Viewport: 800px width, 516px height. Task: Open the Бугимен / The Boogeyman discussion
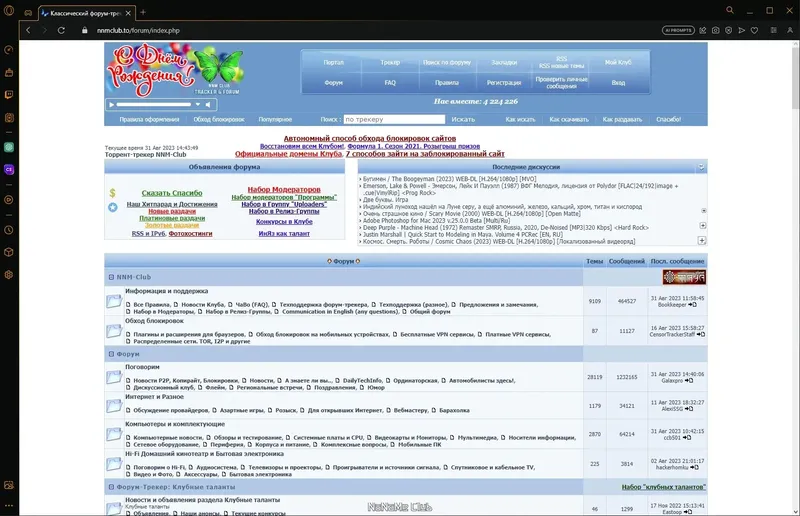449,179
